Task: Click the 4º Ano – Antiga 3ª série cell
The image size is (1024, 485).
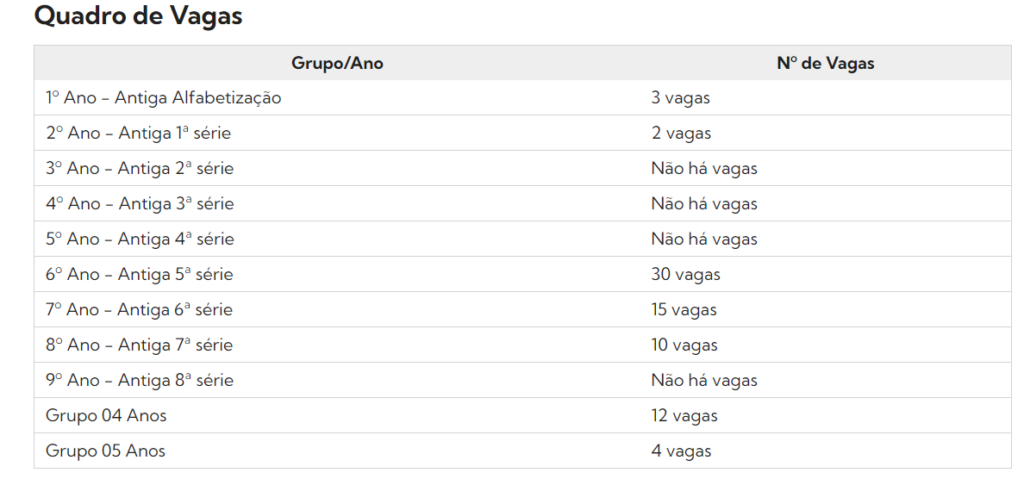Action: pyautogui.click(x=337, y=204)
